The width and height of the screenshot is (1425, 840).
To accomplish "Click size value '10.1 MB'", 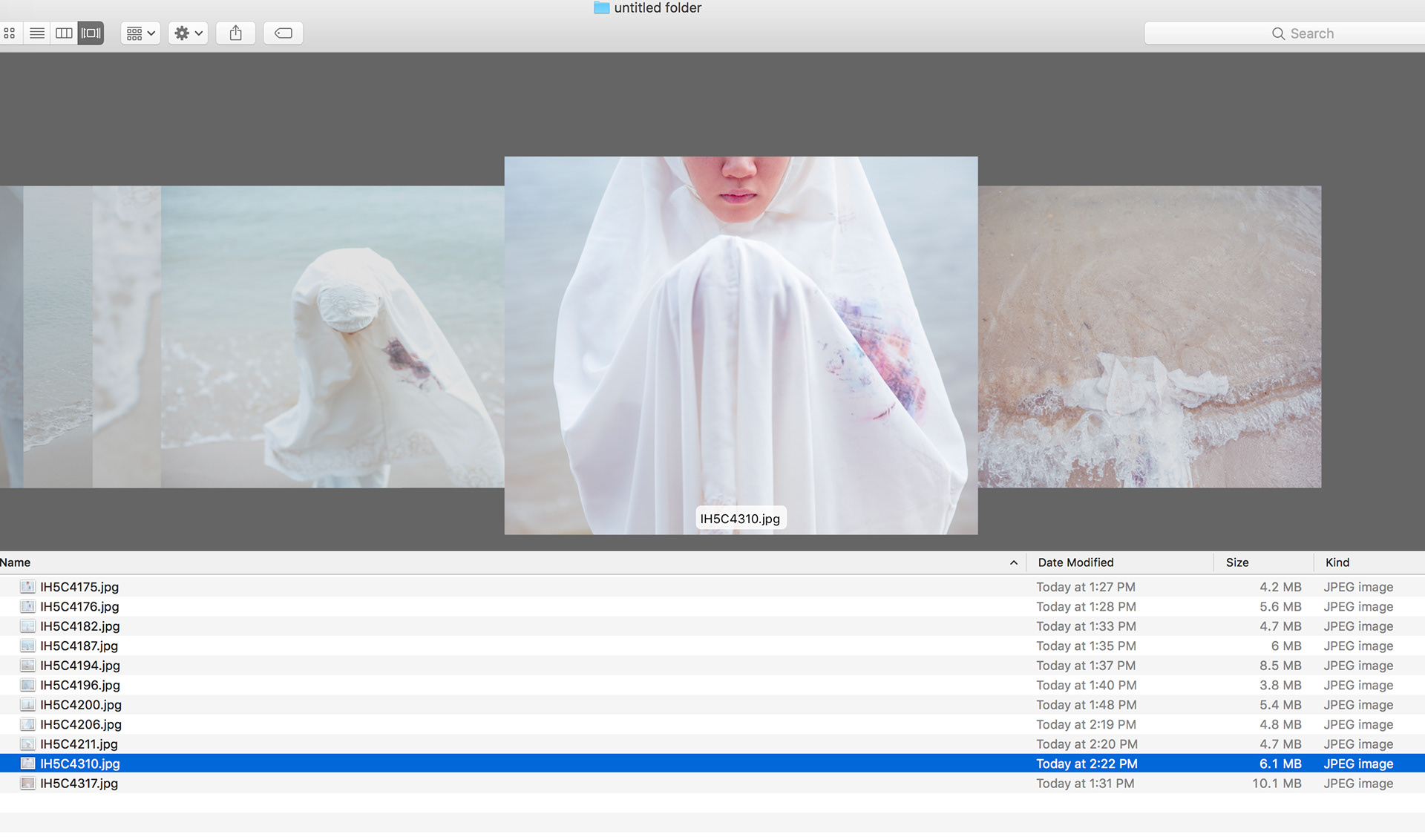I will 1277,784.
